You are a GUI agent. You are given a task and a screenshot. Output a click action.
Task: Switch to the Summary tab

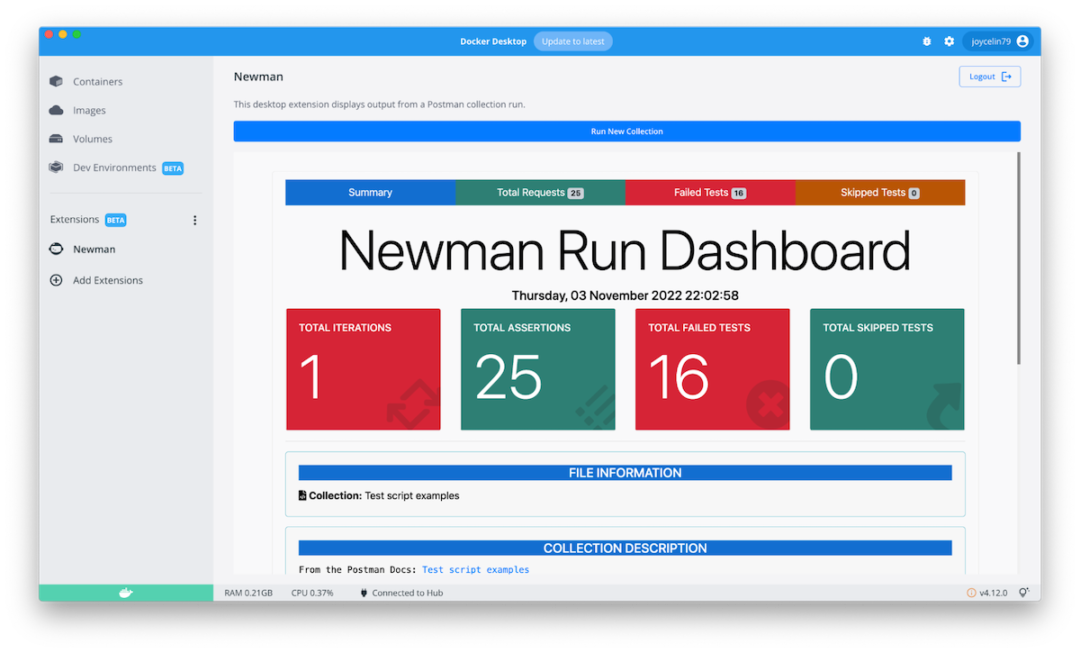[x=370, y=192]
